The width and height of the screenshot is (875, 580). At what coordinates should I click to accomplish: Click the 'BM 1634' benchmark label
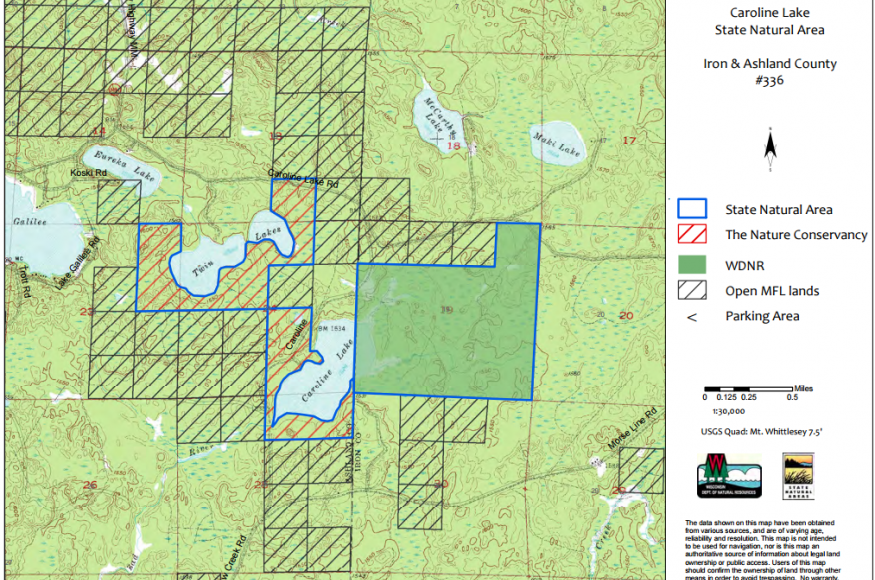coord(331,329)
